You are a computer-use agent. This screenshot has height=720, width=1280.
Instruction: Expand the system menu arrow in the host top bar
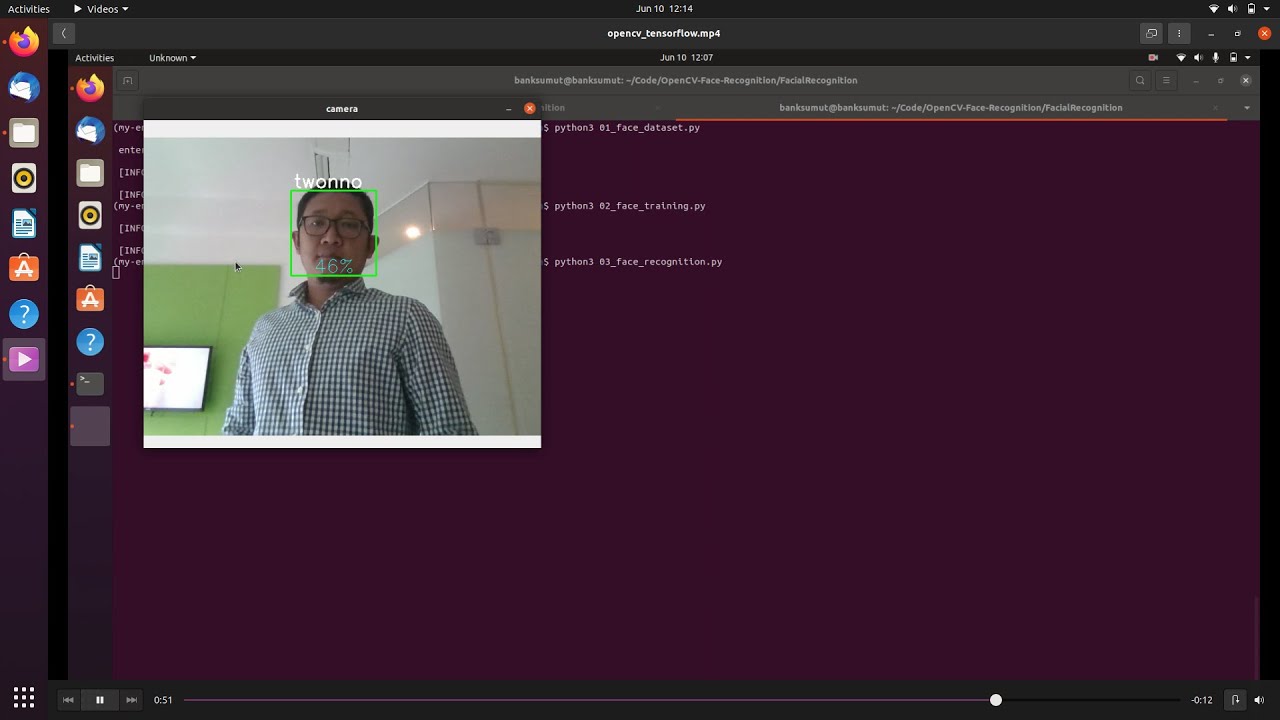(1267, 9)
